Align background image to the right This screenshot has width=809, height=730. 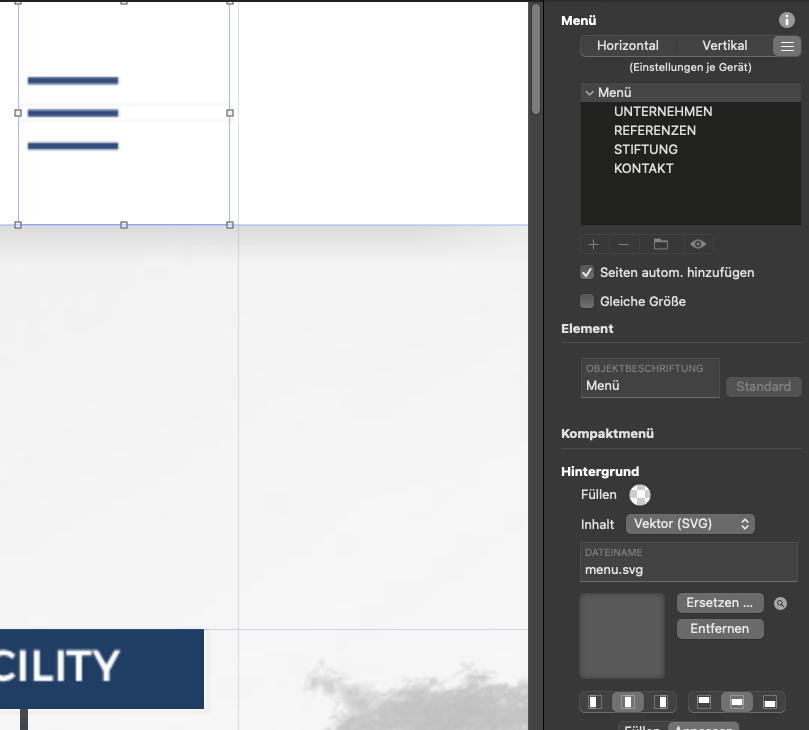click(x=661, y=702)
